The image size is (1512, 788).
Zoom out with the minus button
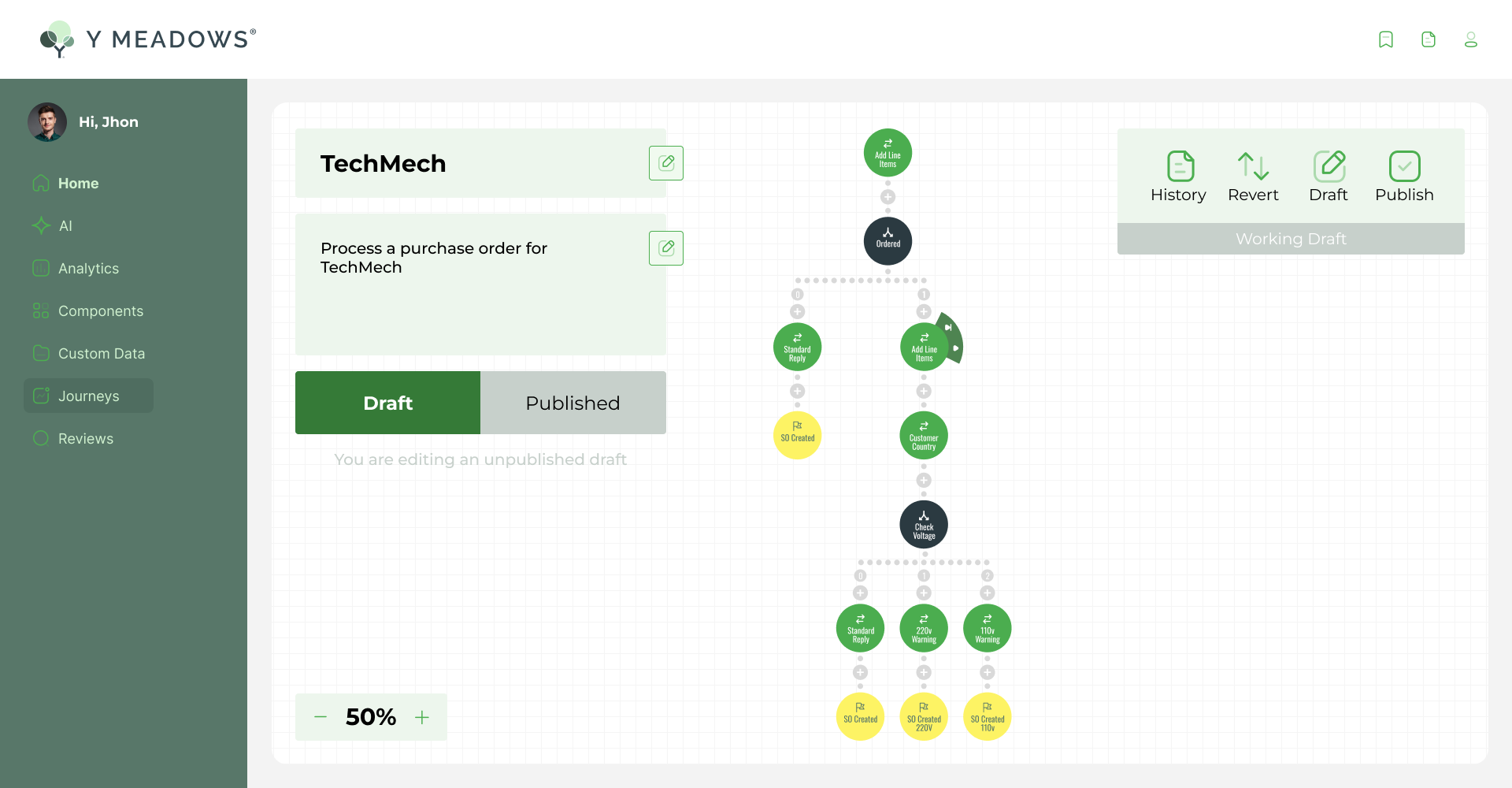point(321,717)
